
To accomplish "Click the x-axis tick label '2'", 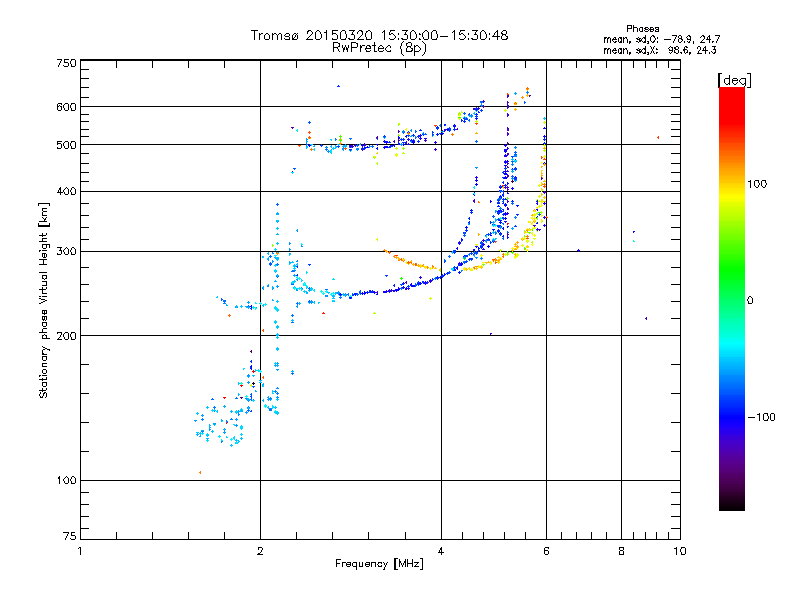I will tap(260, 551).
